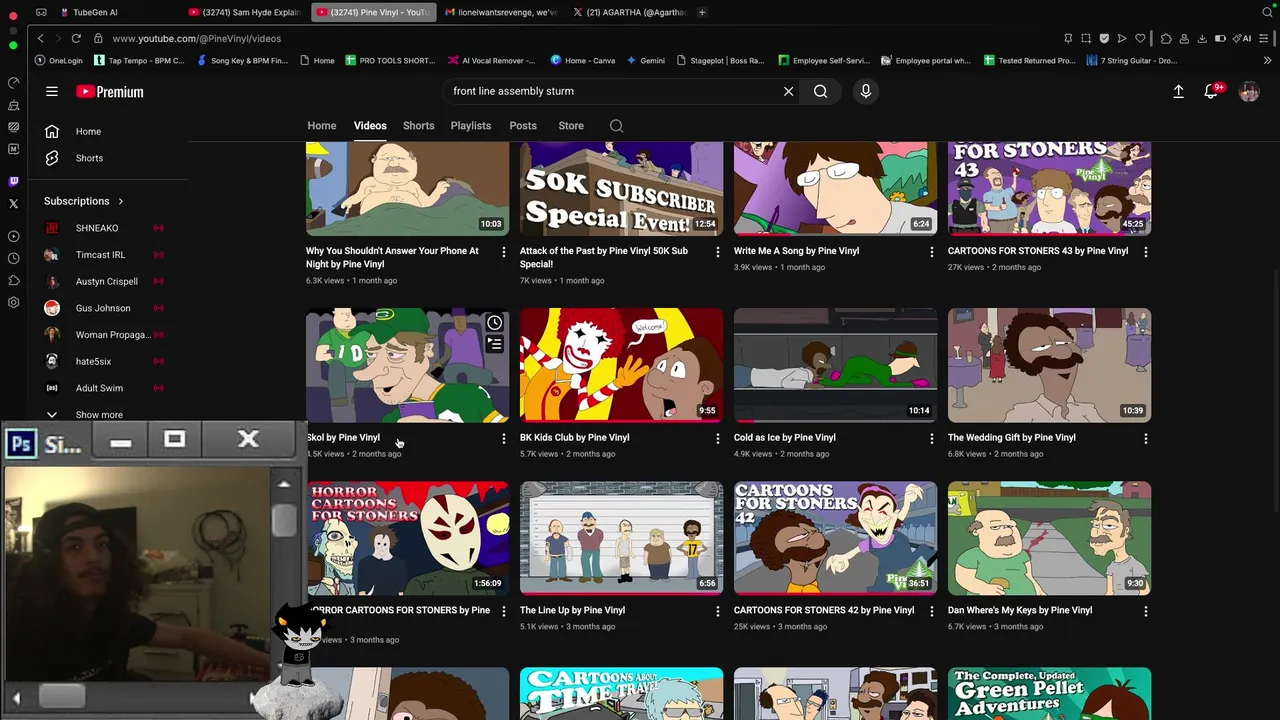Open Opera sidebar settings gear

(13, 302)
